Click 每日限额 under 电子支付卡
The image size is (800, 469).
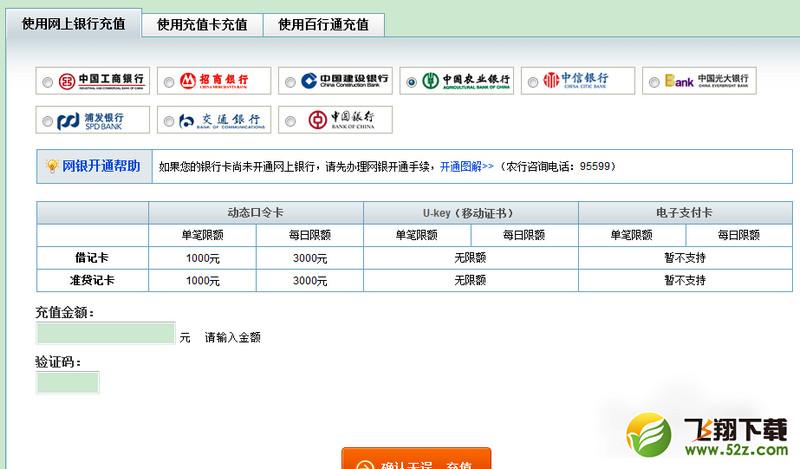[739, 235]
